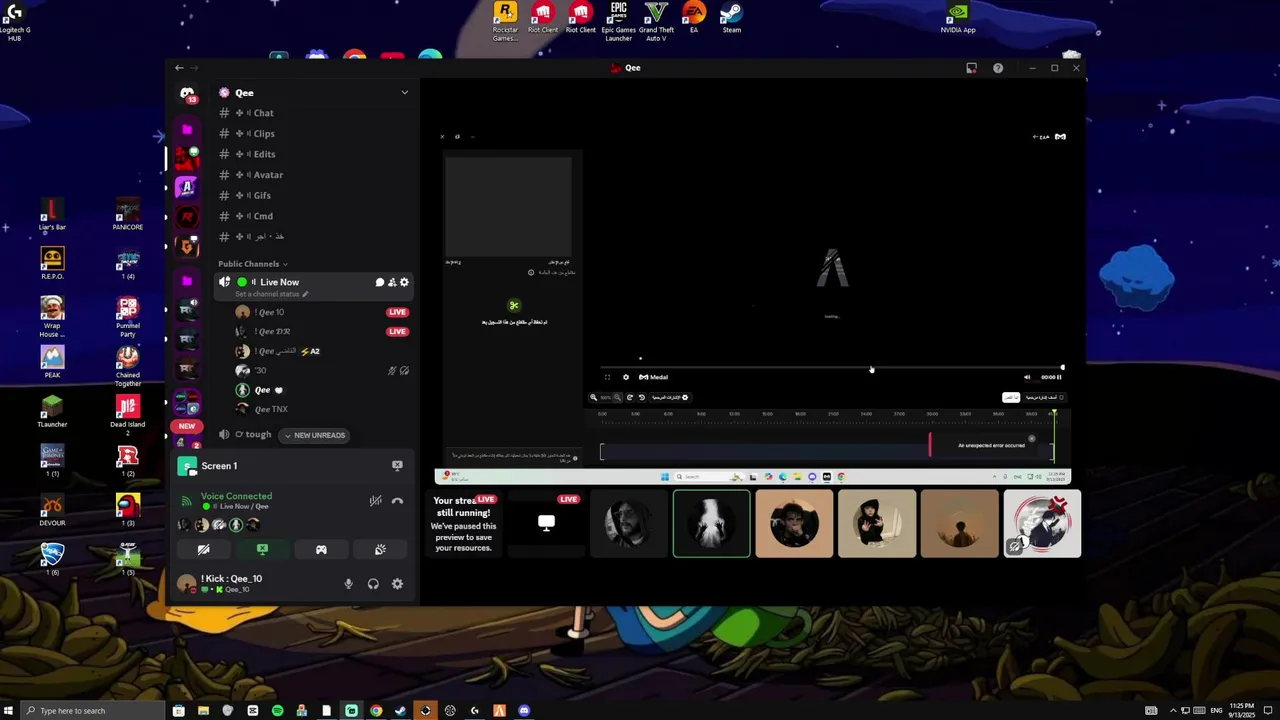The width and height of the screenshot is (1280, 720).
Task: Show hidden system tray icons chevron
Action: point(1173,710)
